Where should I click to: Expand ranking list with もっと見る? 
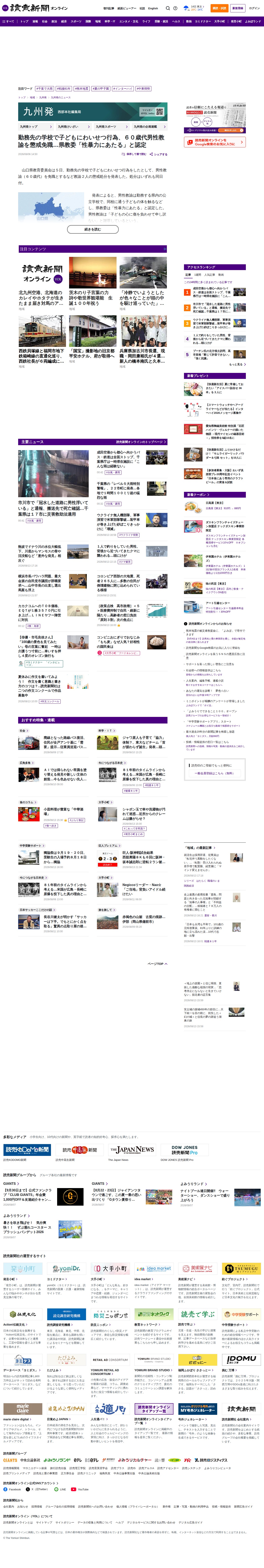tap(237, 365)
